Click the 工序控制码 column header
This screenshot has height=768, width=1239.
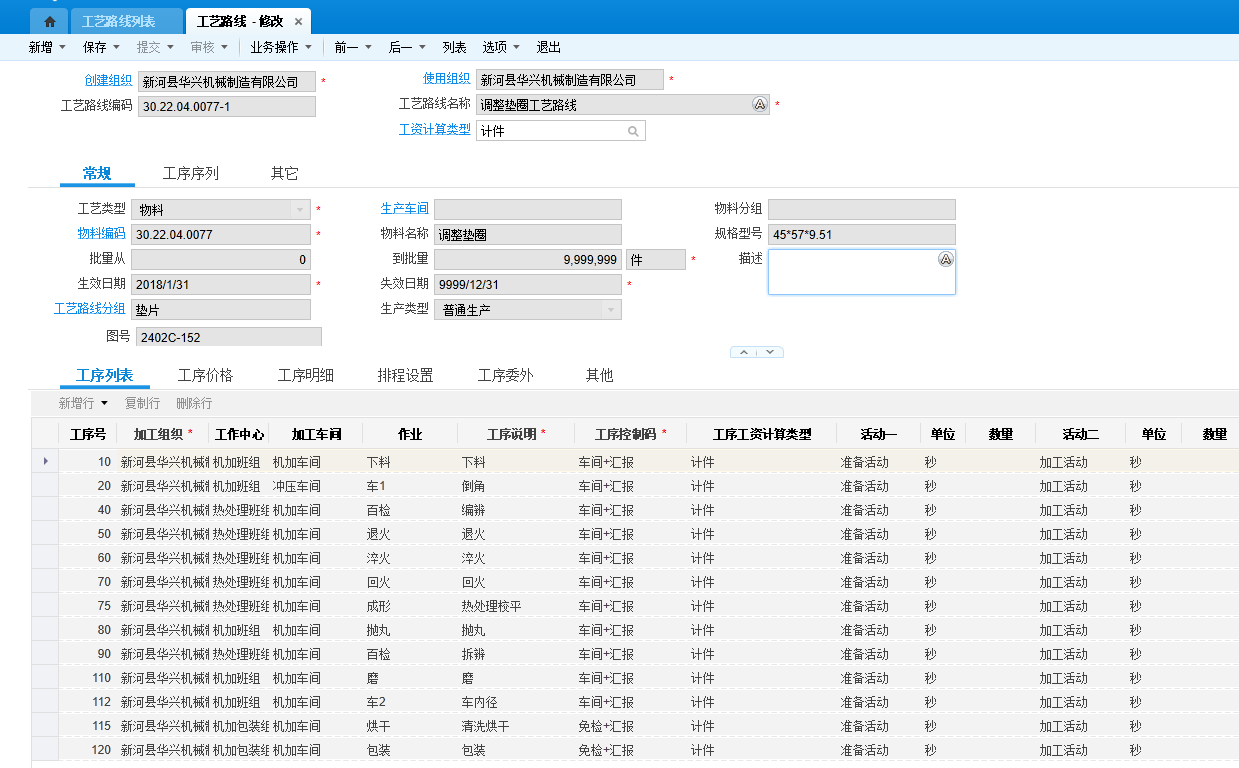tap(631, 434)
